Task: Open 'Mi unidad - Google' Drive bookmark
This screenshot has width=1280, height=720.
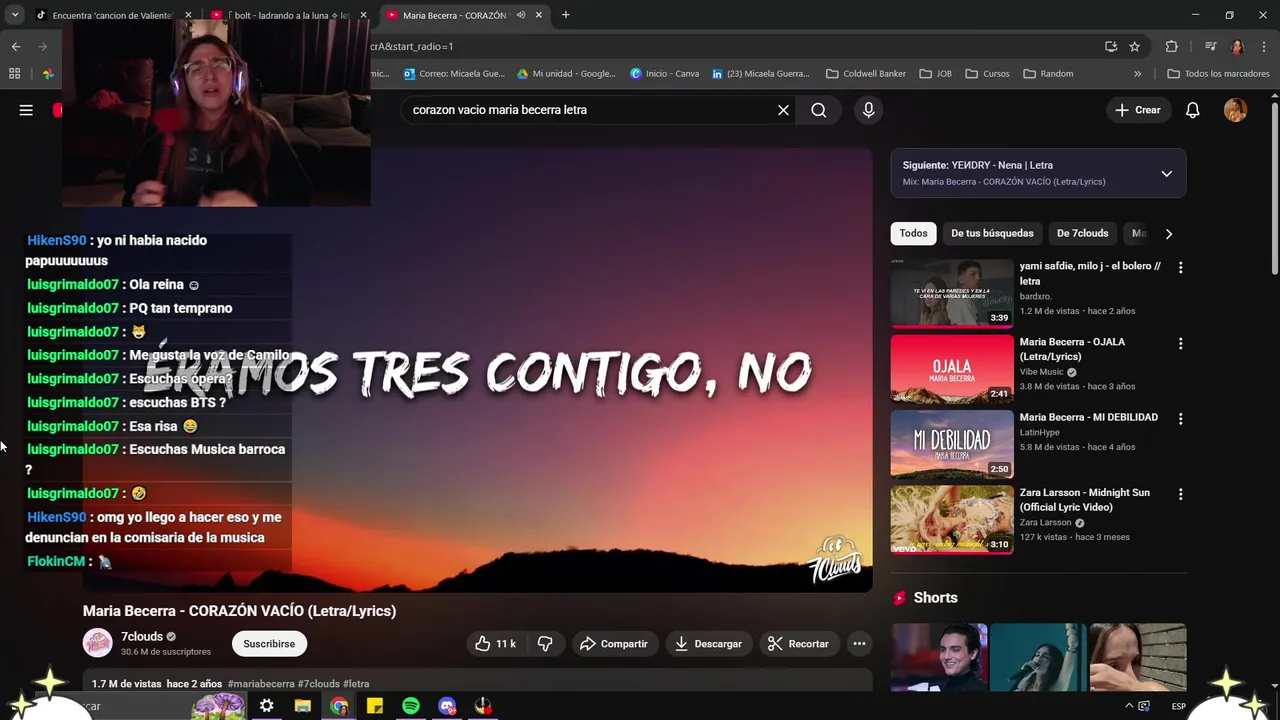Action: (566, 73)
